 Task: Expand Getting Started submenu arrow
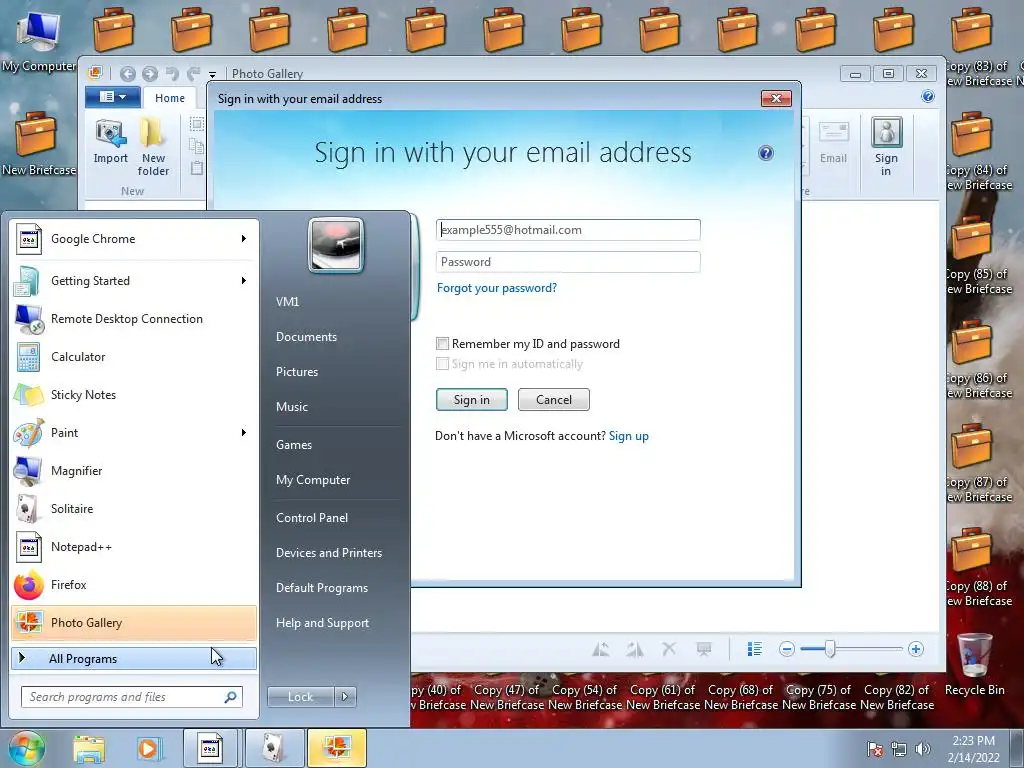pyautogui.click(x=244, y=281)
